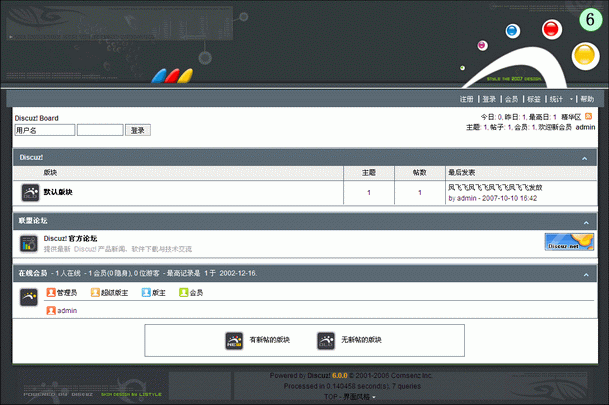Click the Comsenz Inc. footer link
The image size is (609, 405).
(x=411, y=375)
